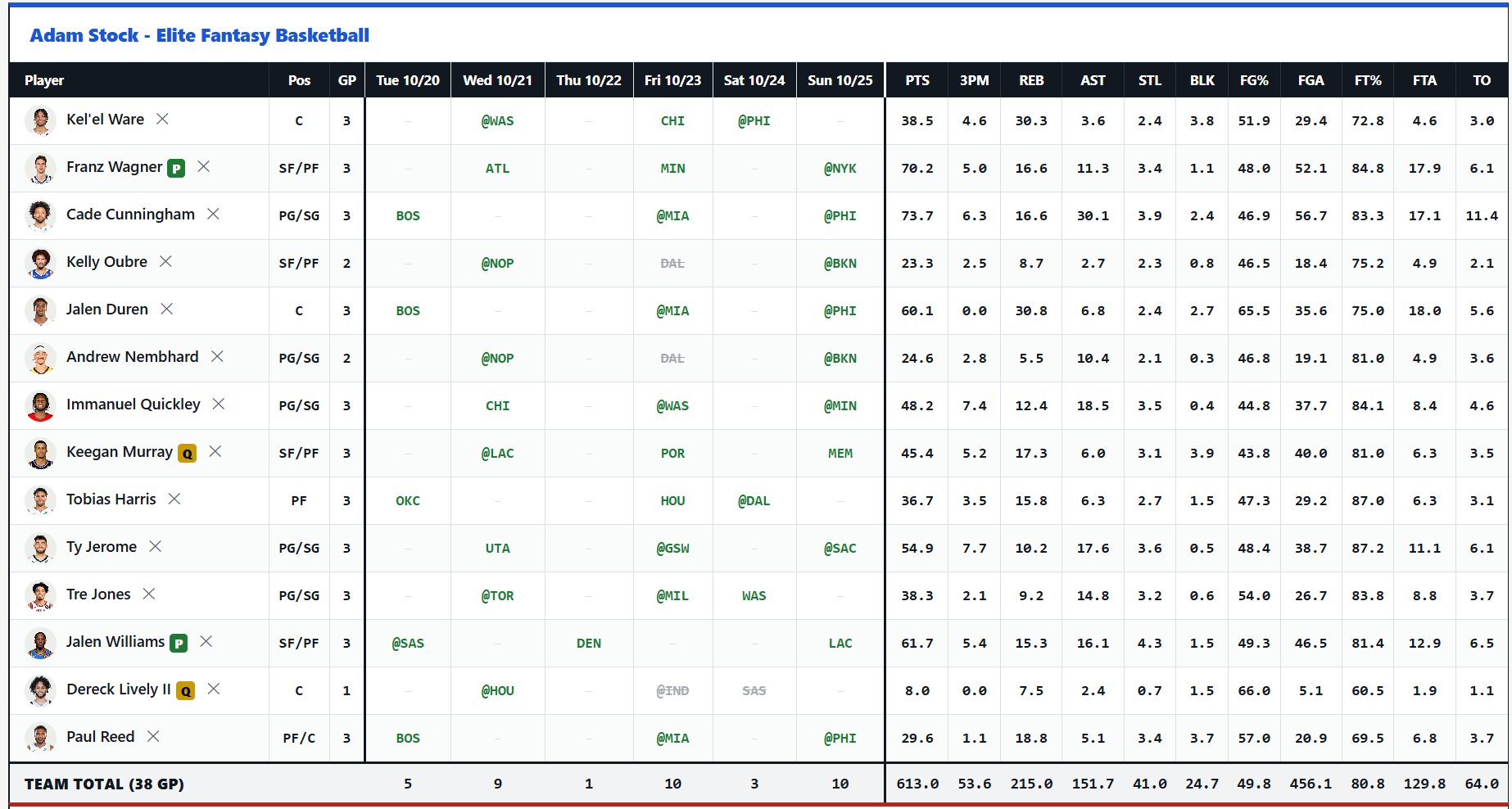The image size is (1512, 809).
Task: Click the Player column header
Action: (44, 80)
